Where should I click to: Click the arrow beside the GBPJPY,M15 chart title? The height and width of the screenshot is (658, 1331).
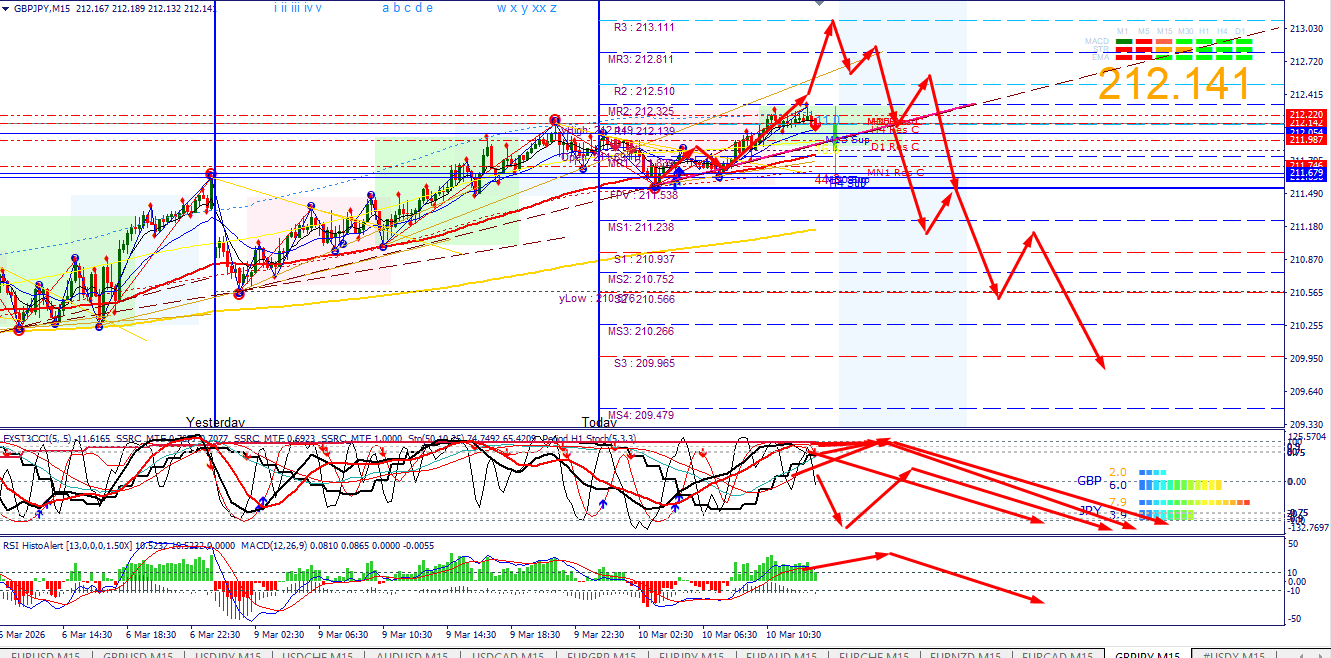[x=7, y=8]
